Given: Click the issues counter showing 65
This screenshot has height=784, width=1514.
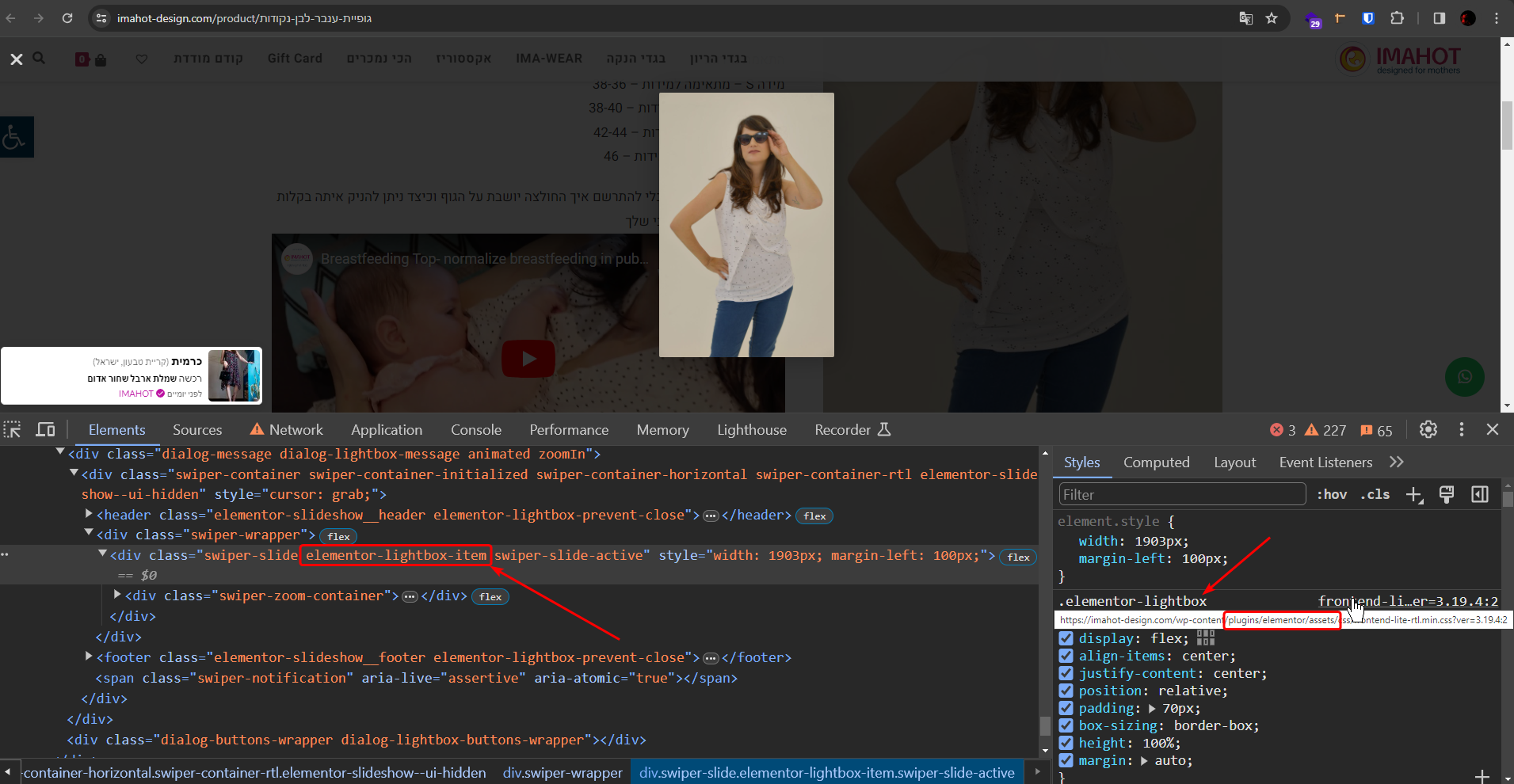Looking at the screenshot, I should 1376,430.
